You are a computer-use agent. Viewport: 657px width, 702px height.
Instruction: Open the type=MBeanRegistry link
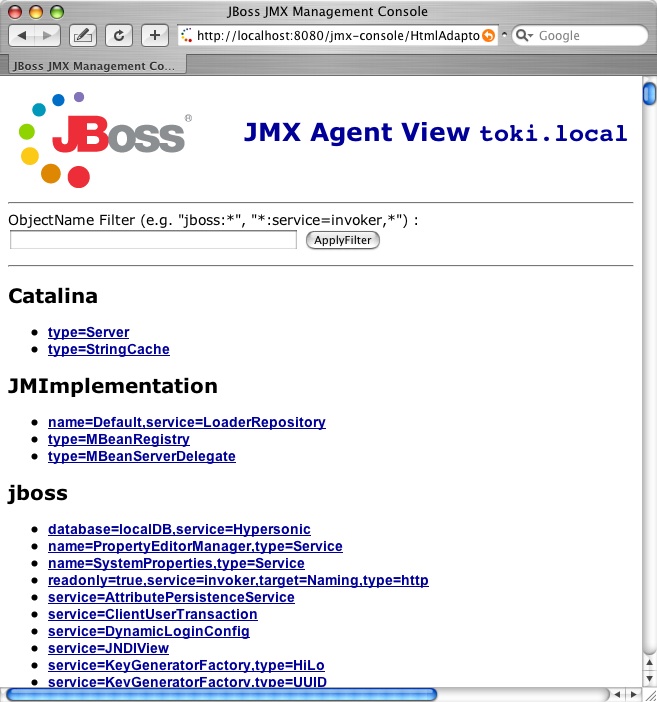tap(119, 439)
